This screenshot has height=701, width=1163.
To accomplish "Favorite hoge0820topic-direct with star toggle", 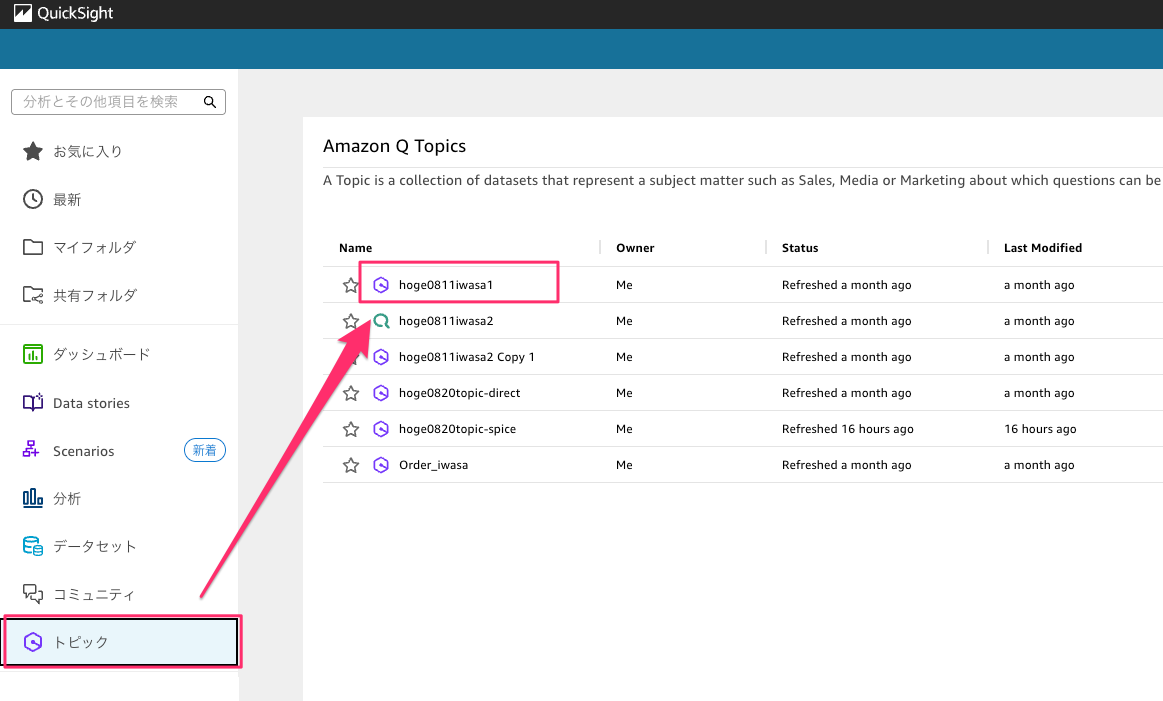I will [351, 393].
